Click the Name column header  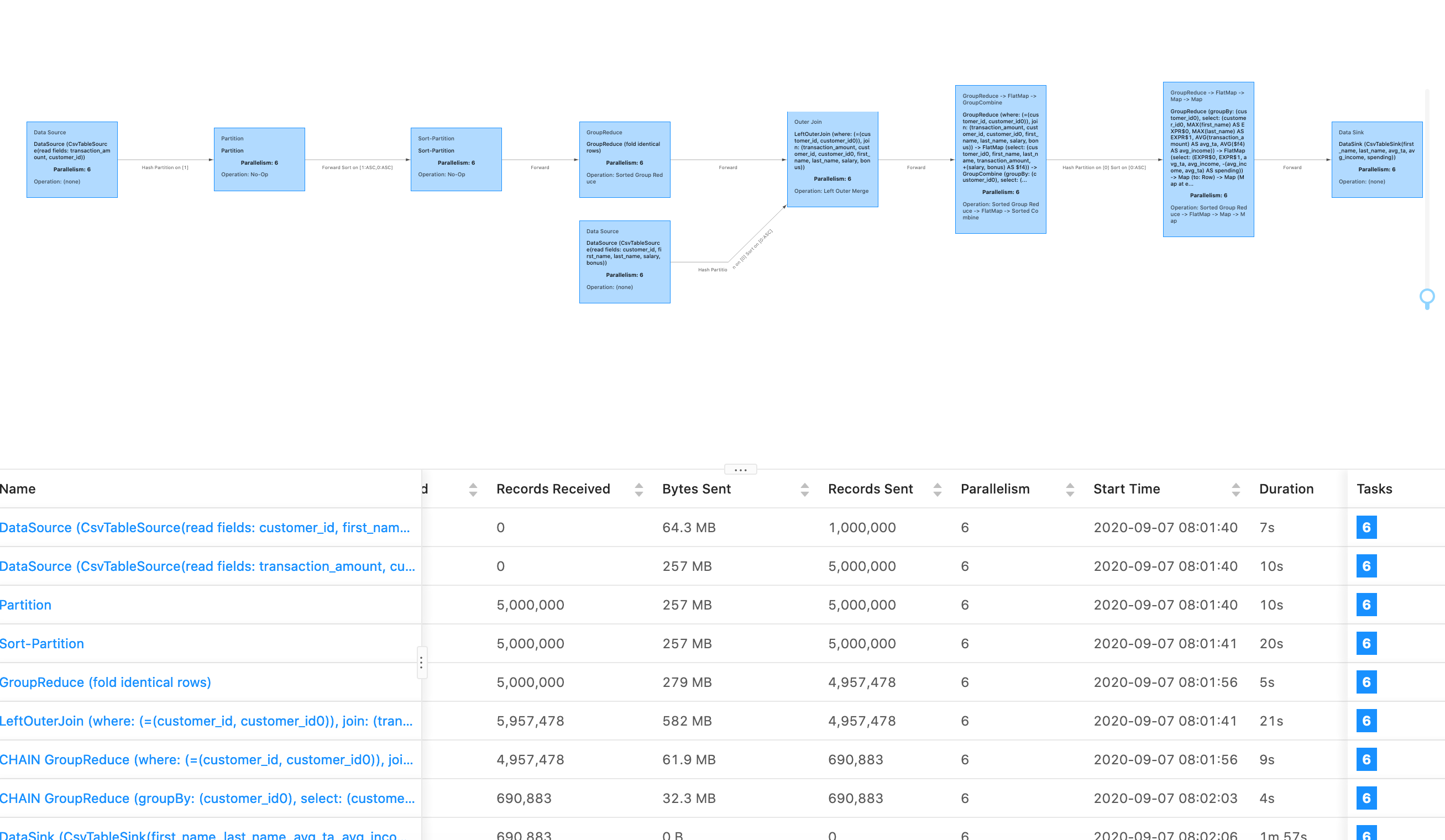(x=18, y=489)
